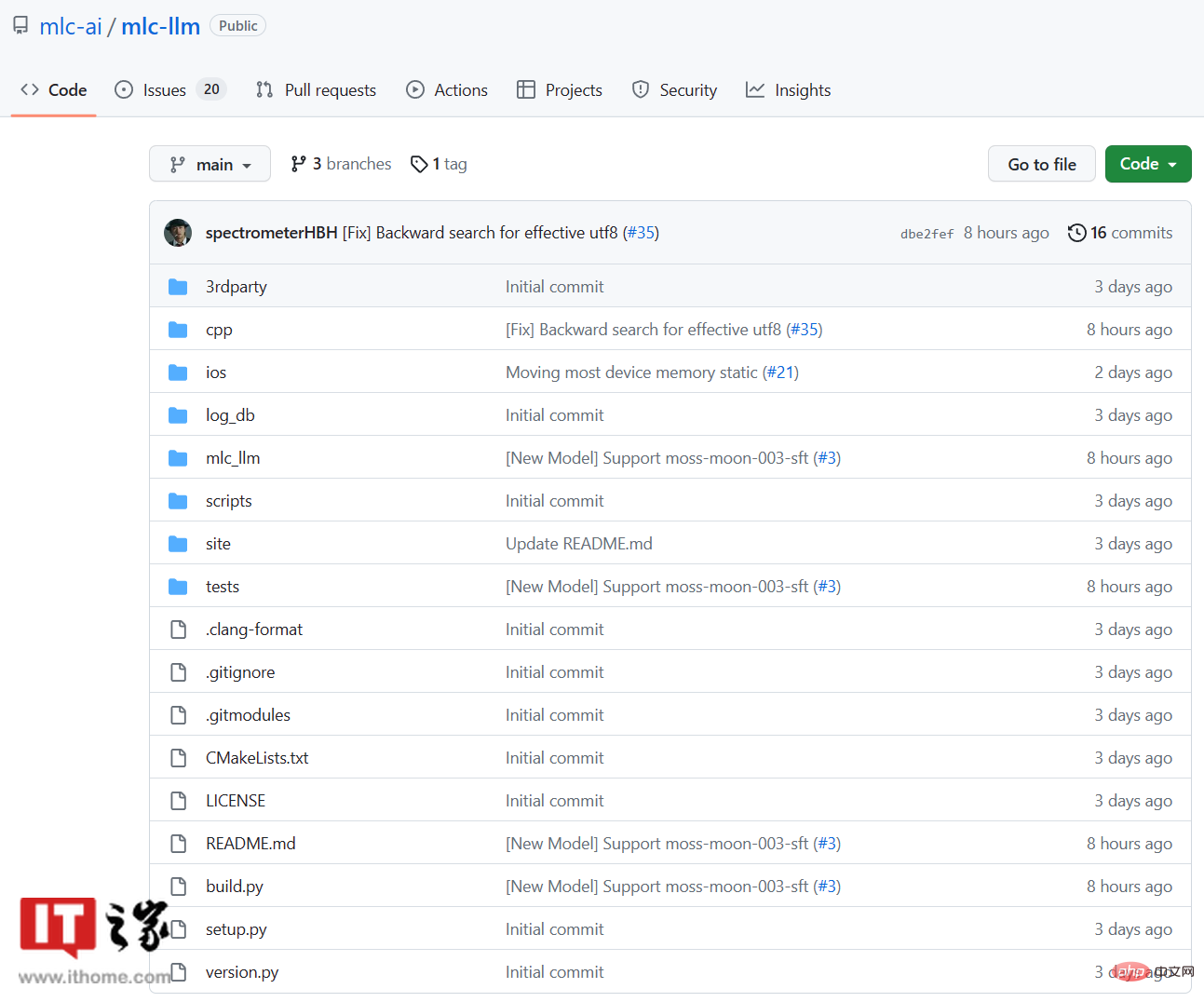The width and height of the screenshot is (1204, 1002).
Task: Click the scripts folder icon
Action: 178,501
